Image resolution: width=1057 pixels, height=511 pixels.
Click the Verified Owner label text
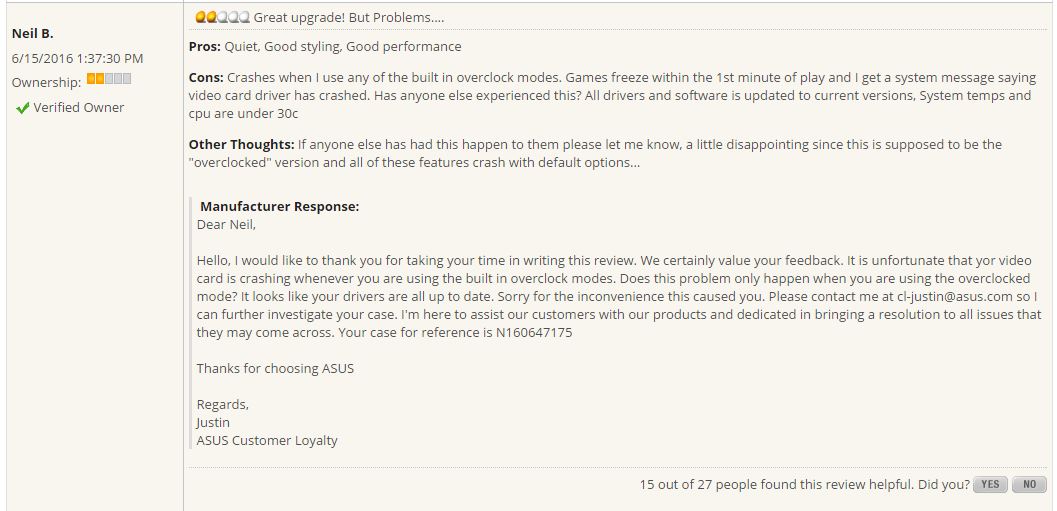pos(79,108)
